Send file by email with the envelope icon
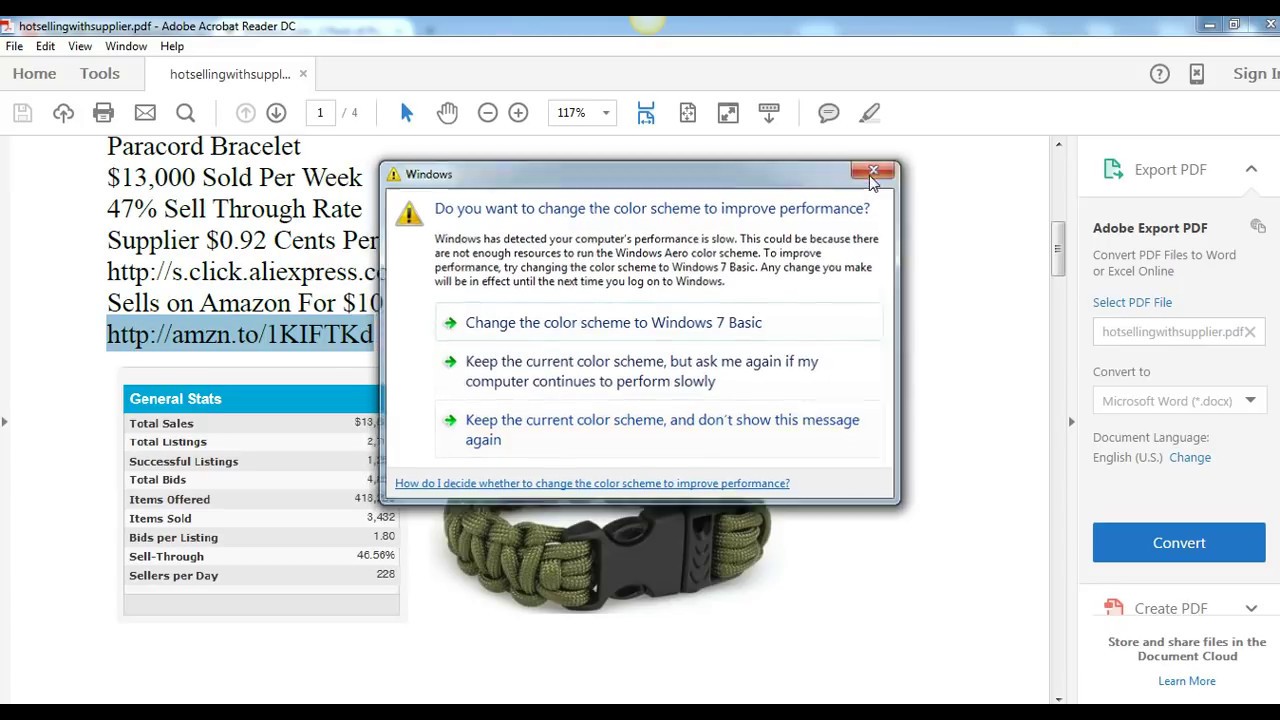The width and height of the screenshot is (1280, 720). [145, 113]
